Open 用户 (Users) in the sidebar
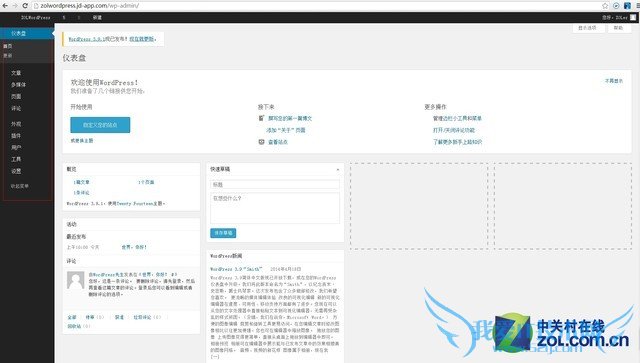 tap(16, 147)
